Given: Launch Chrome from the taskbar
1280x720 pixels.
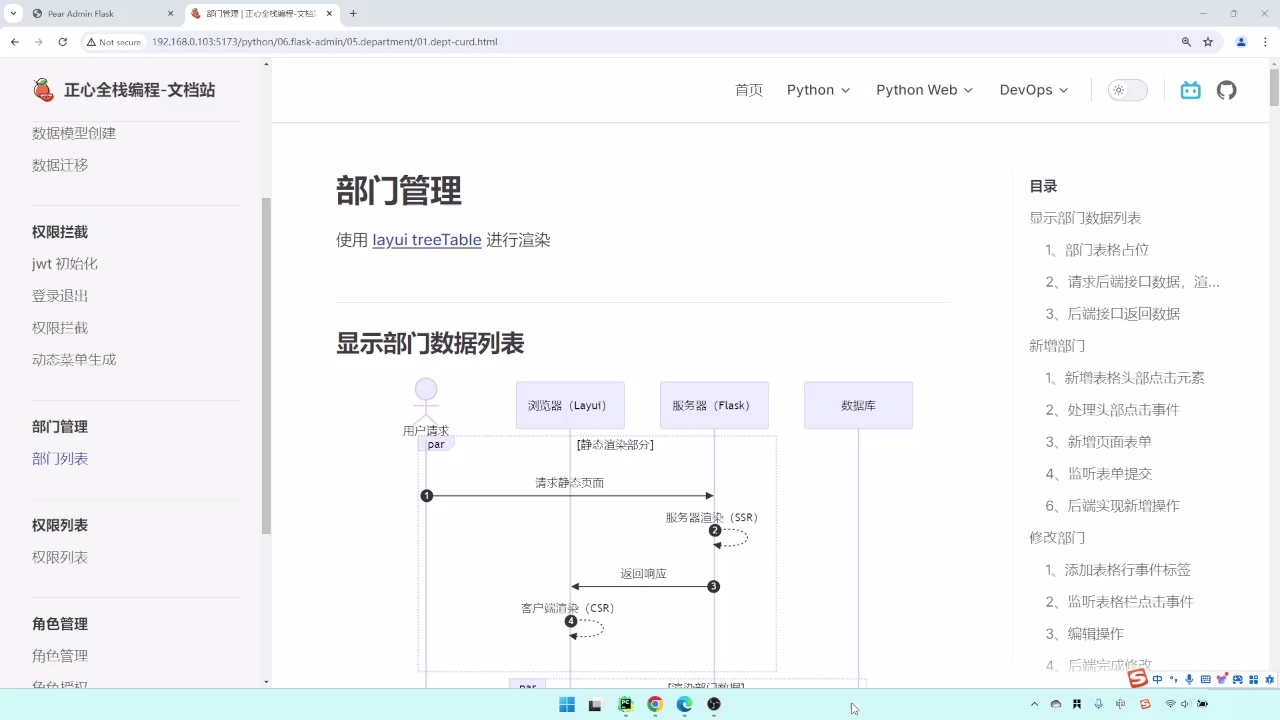Looking at the screenshot, I should [x=654, y=704].
